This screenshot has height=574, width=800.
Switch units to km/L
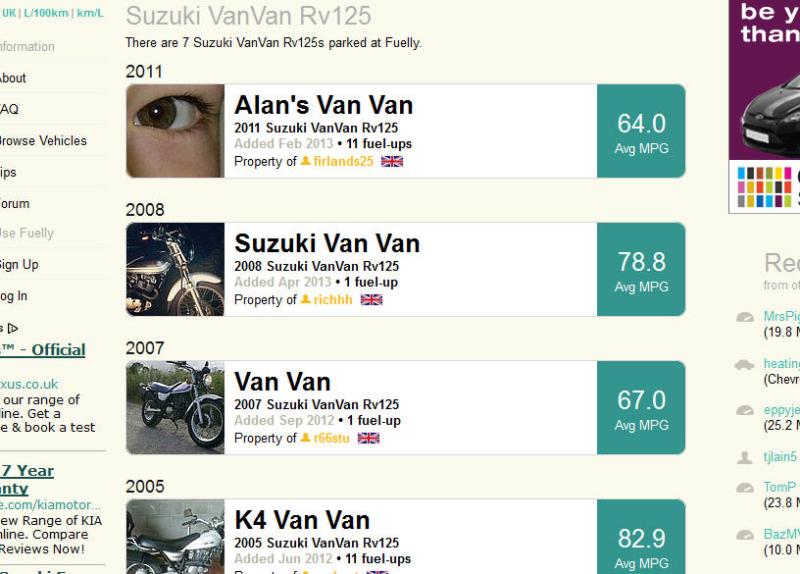[89, 13]
